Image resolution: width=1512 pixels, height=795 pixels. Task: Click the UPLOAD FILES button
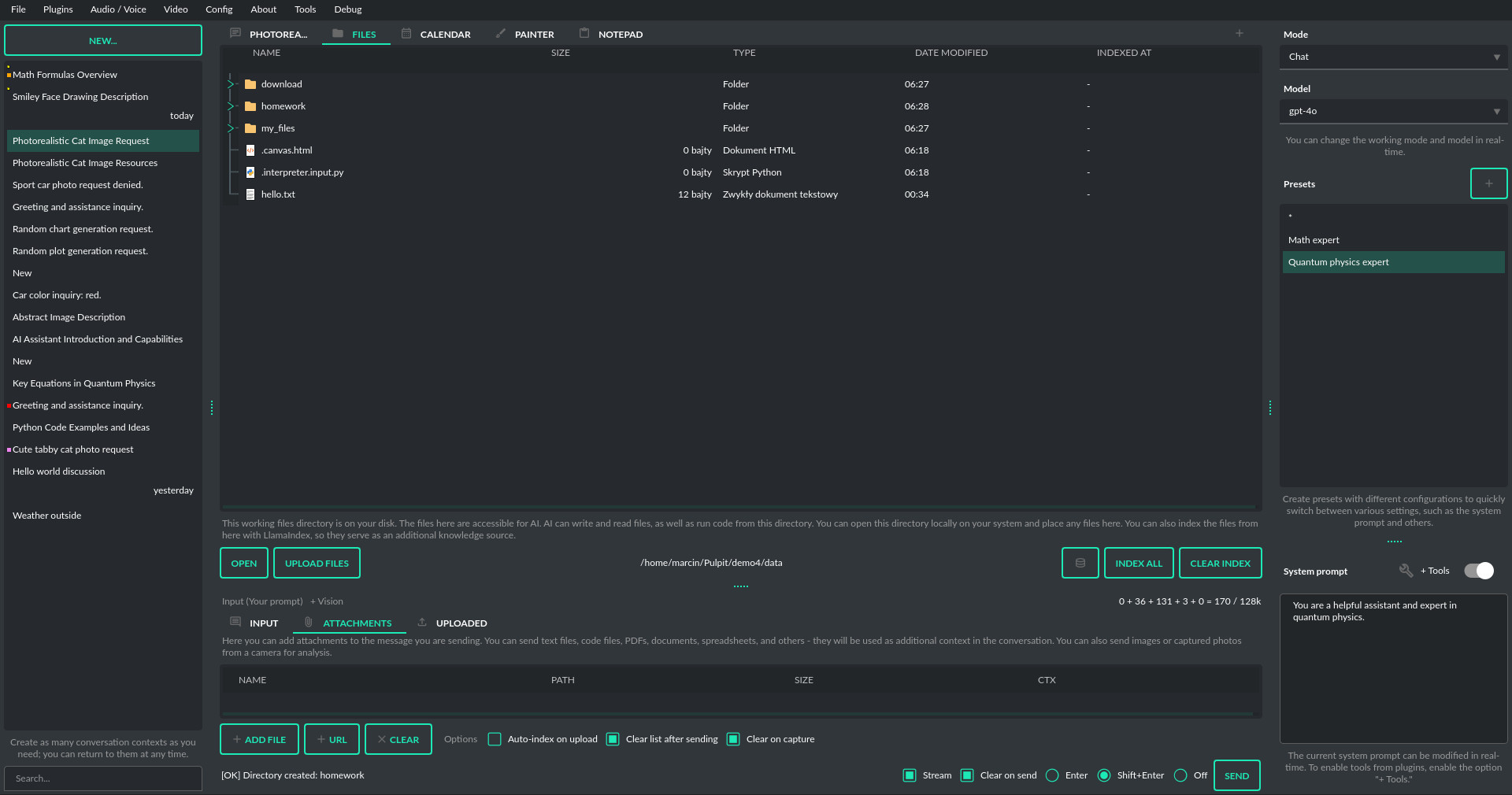tap(317, 563)
